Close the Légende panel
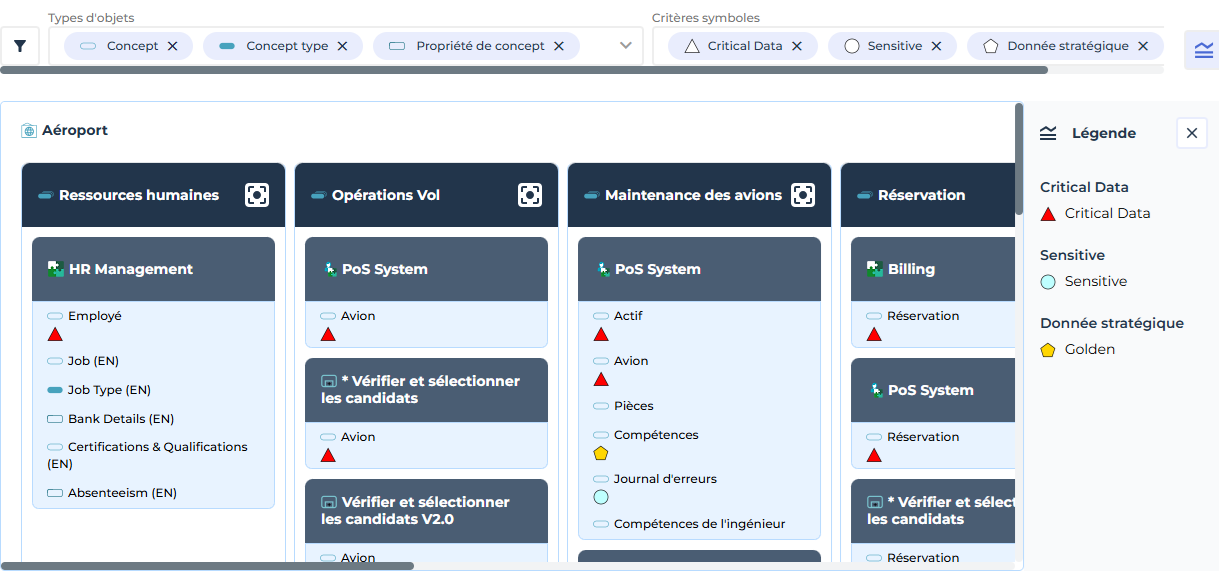 (x=1191, y=133)
